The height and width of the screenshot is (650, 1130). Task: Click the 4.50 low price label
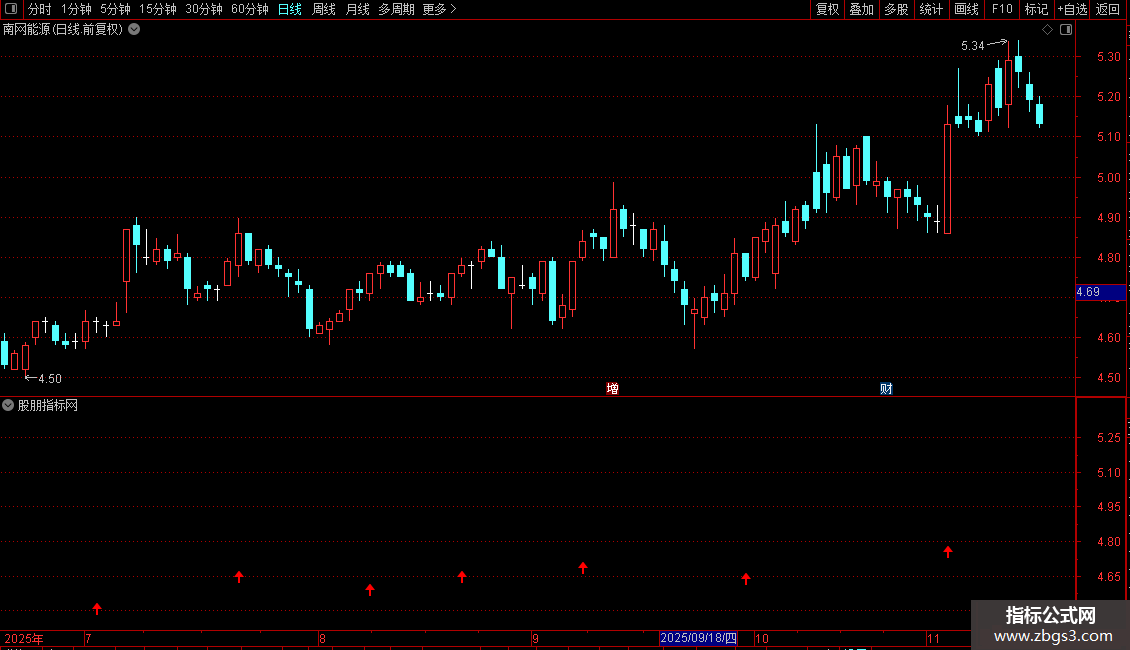tap(50, 378)
